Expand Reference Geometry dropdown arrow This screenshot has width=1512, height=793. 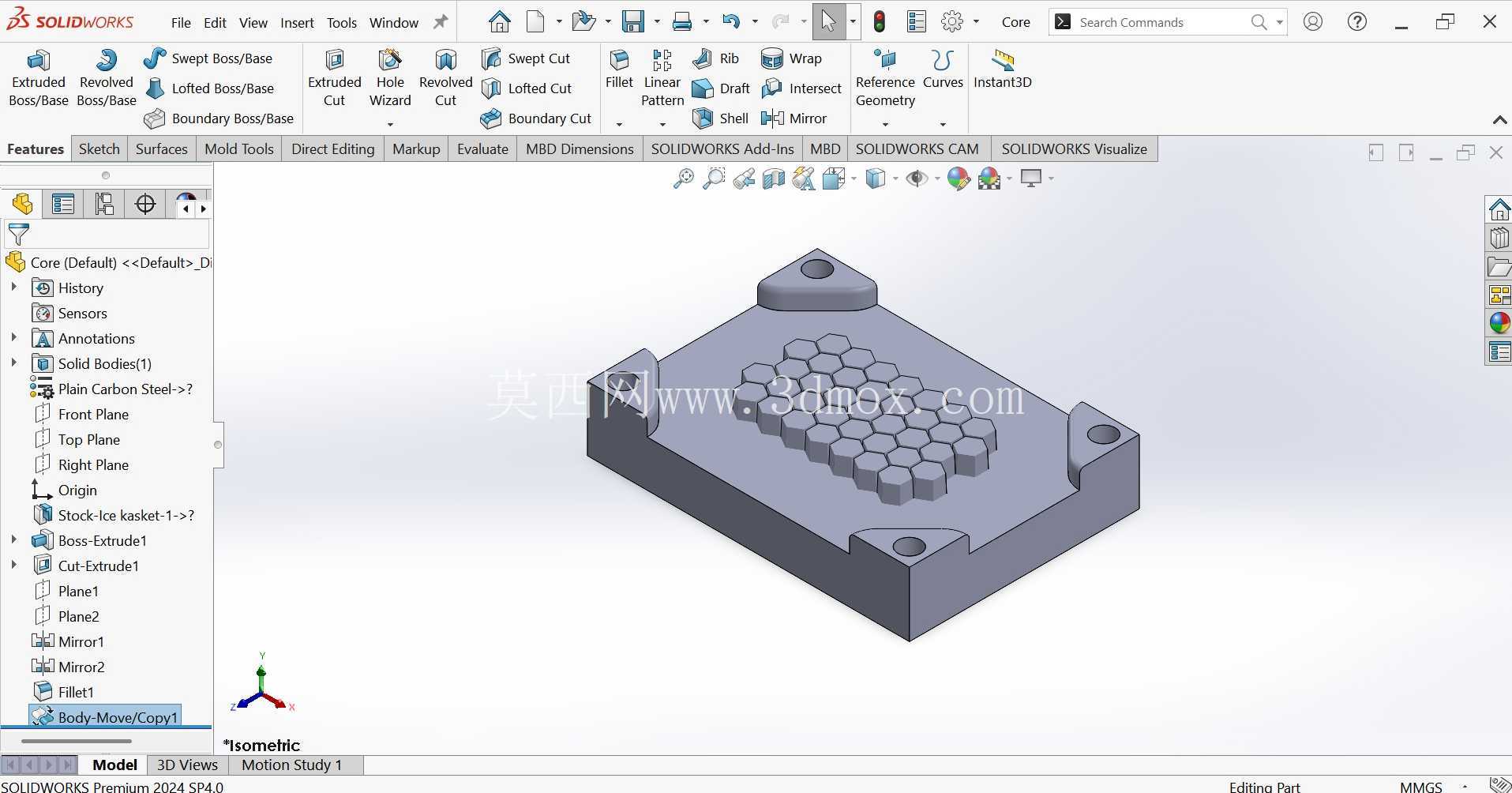click(885, 124)
